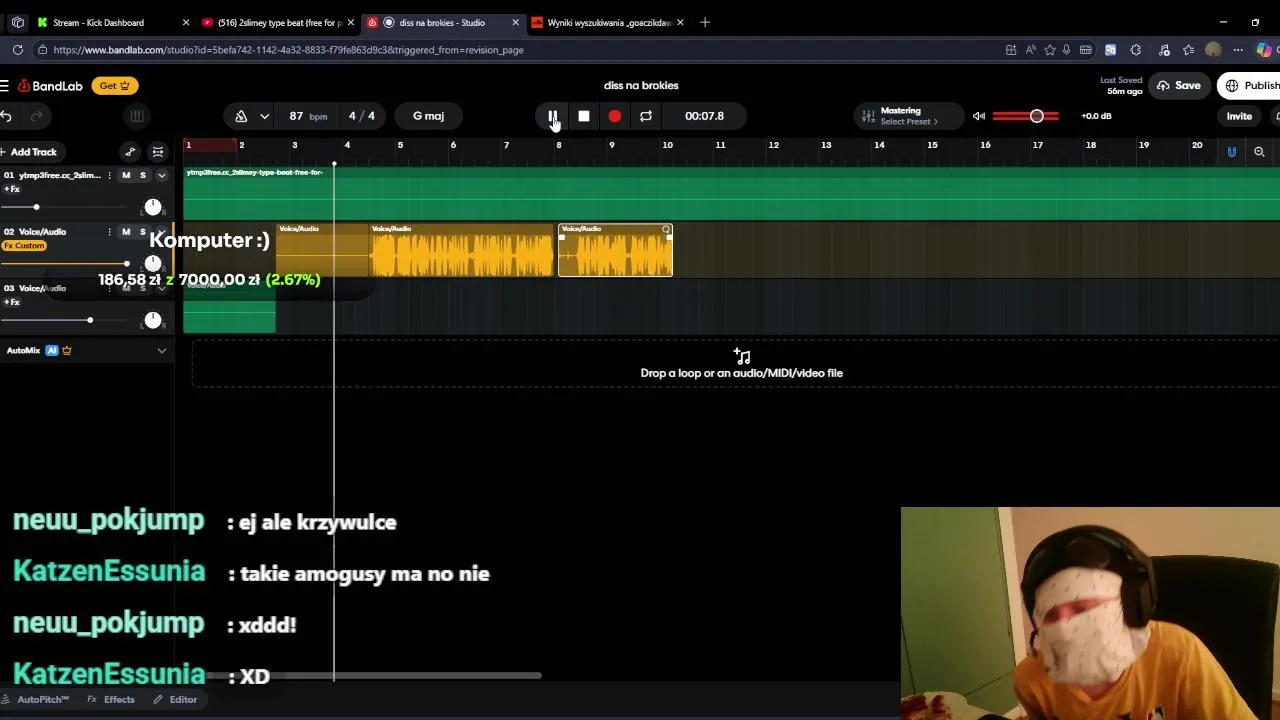This screenshot has height=720, width=1280.
Task: Expand the AutoMix panel
Action: 161,351
